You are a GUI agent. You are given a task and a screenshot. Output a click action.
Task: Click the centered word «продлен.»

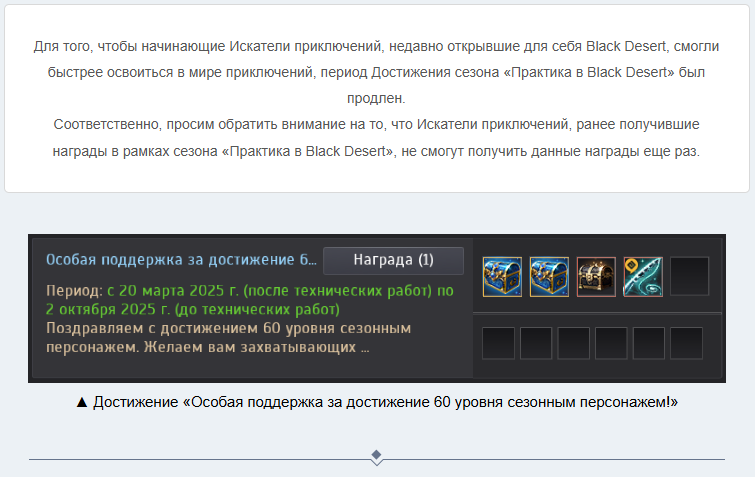376,98
